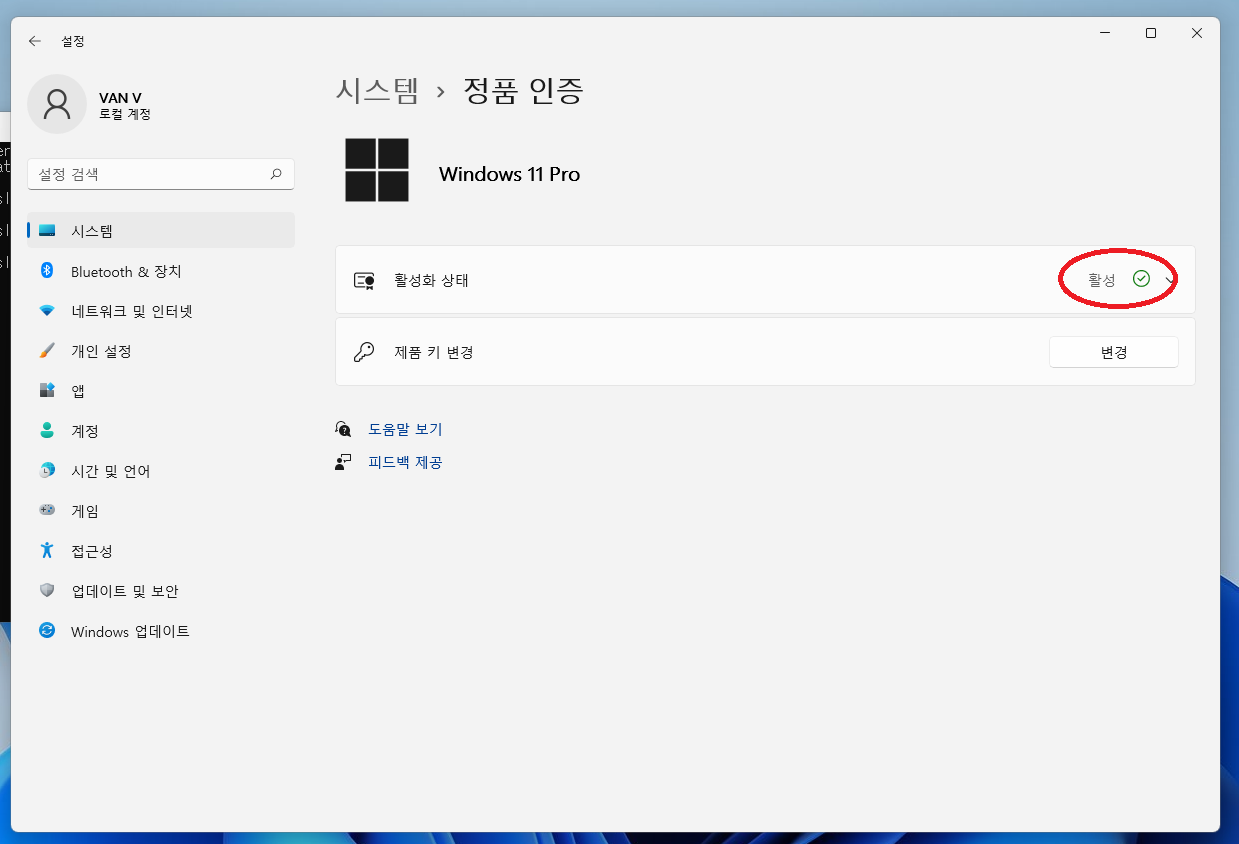Screen dimensions: 1239x844
Task: Click the Bluetooth icon in sidebar
Action: tap(47, 271)
